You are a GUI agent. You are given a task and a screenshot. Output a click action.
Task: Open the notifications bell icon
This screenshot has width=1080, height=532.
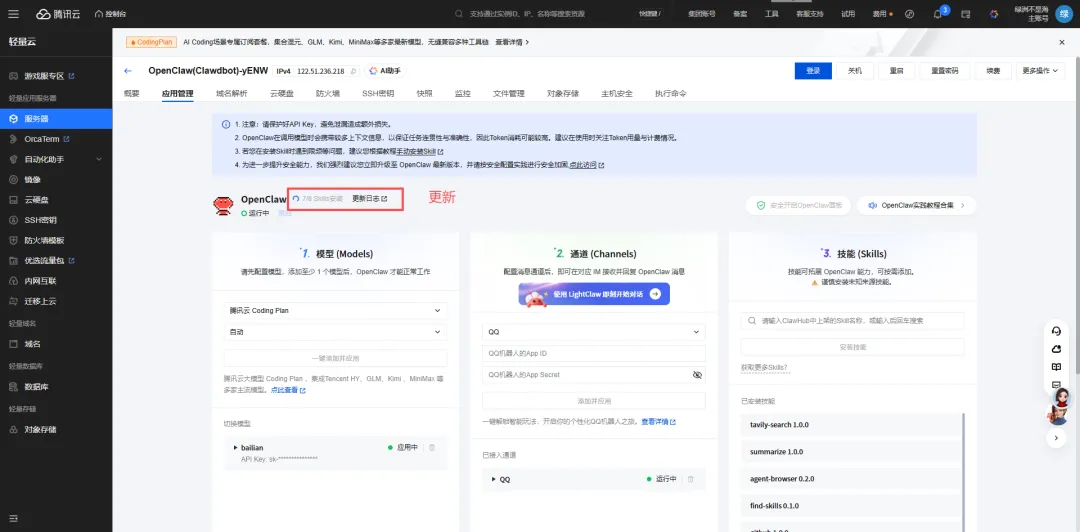pyautogui.click(x=937, y=14)
